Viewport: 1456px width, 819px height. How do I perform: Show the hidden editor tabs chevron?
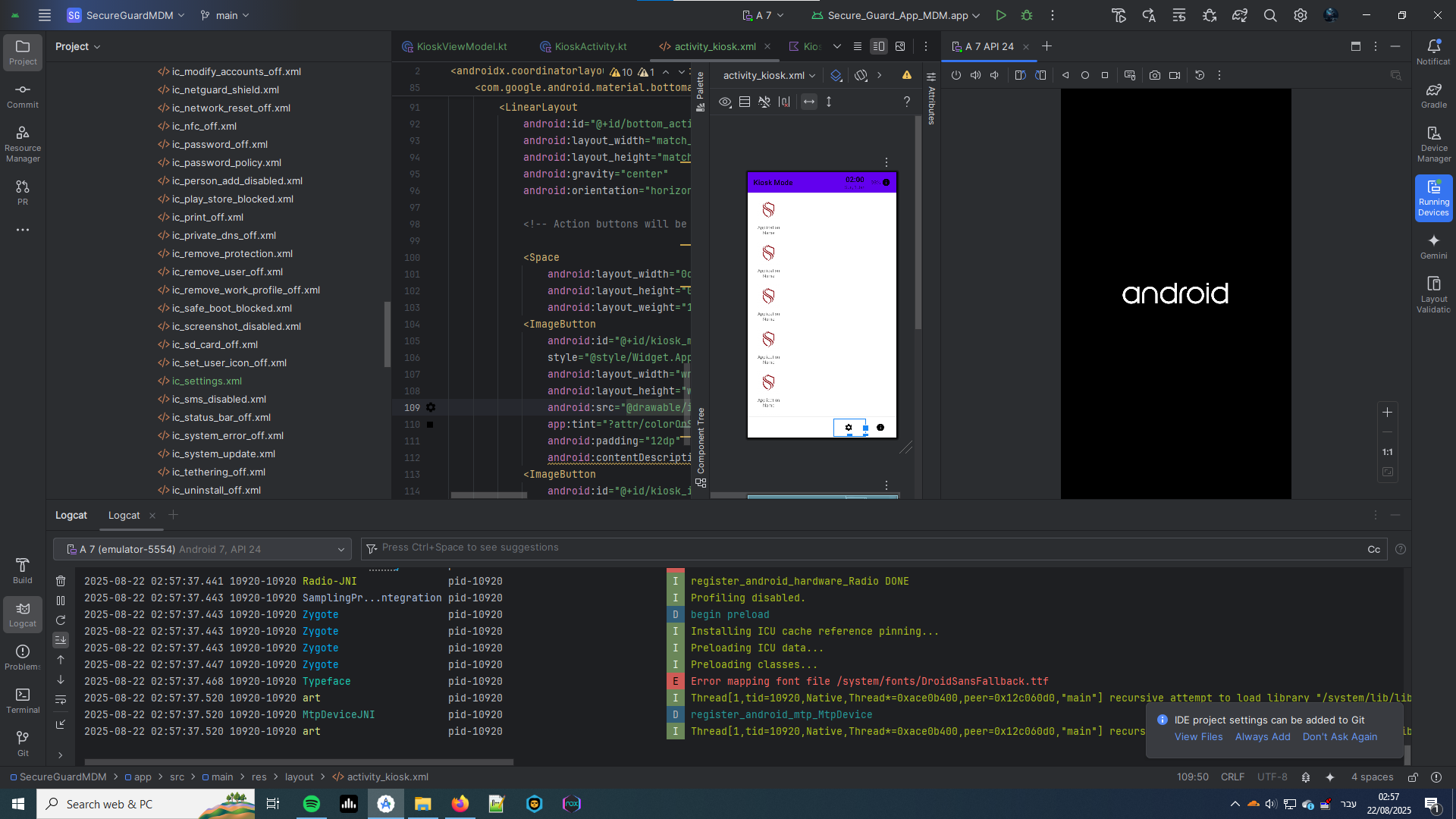point(837,46)
